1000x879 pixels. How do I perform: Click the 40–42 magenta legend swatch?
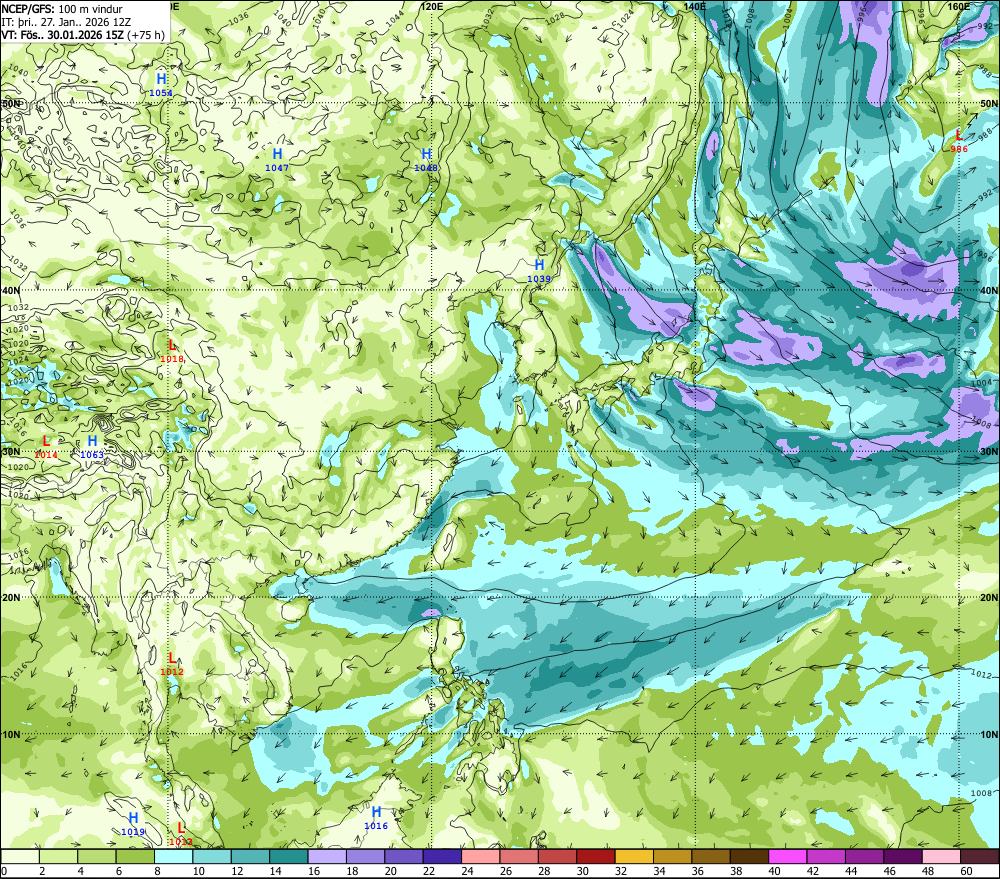pyautogui.click(x=787, y=857)
